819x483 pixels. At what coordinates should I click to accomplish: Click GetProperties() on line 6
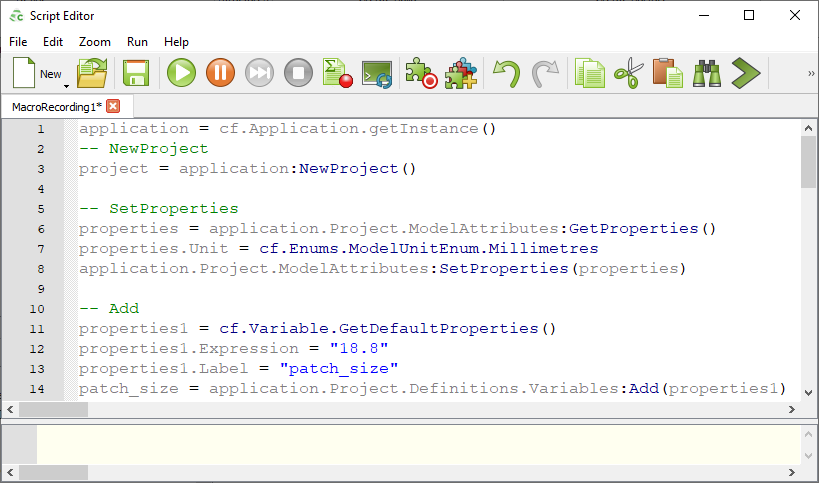pos(642,229)
